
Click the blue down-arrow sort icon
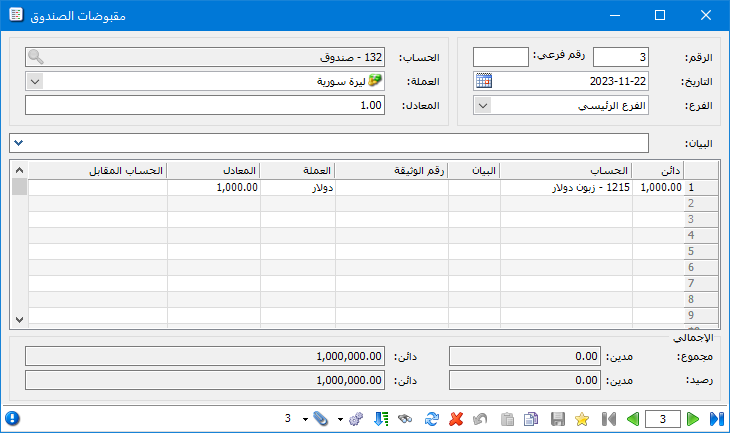(381, 419)
